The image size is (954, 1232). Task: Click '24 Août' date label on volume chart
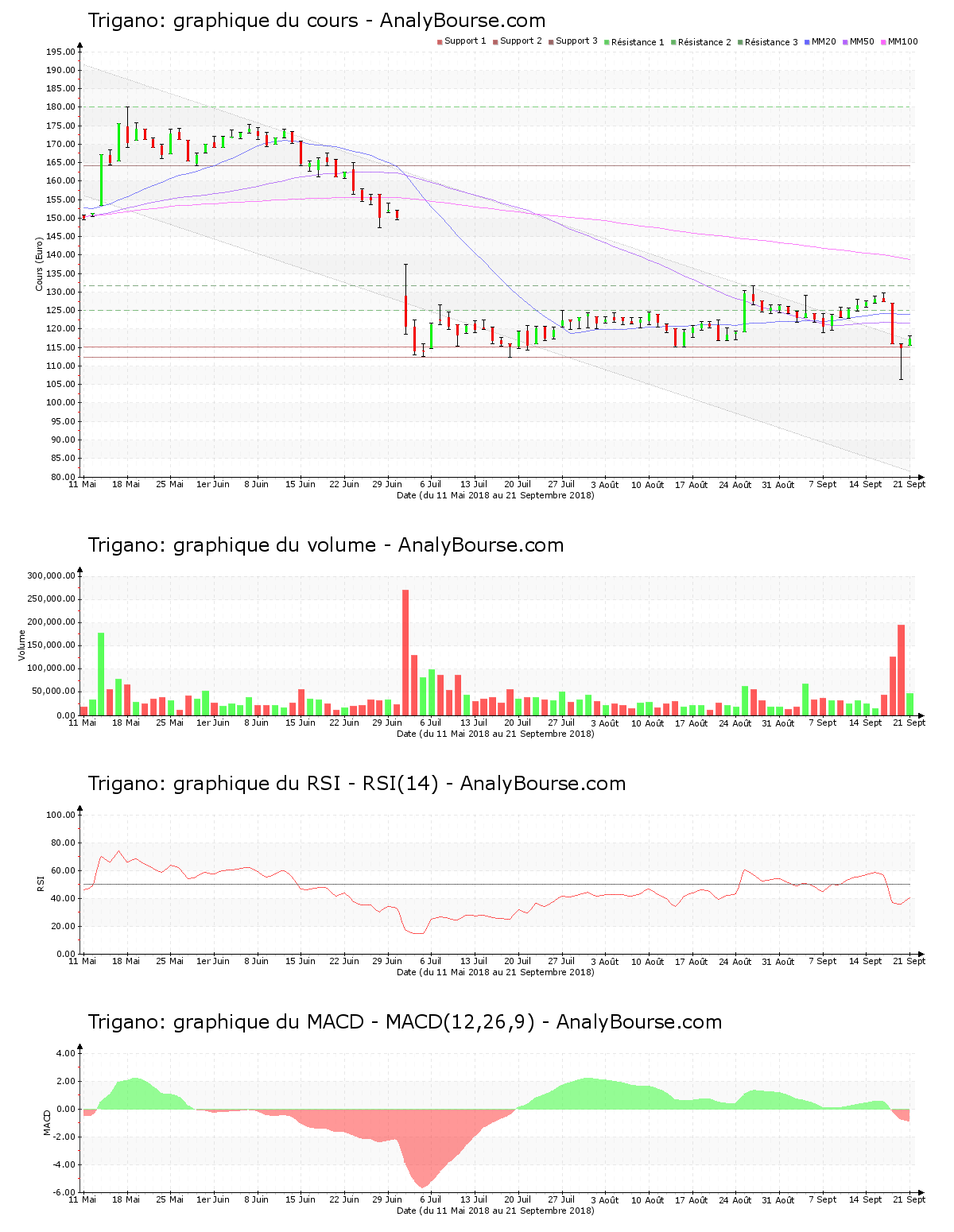coord(736,723)
